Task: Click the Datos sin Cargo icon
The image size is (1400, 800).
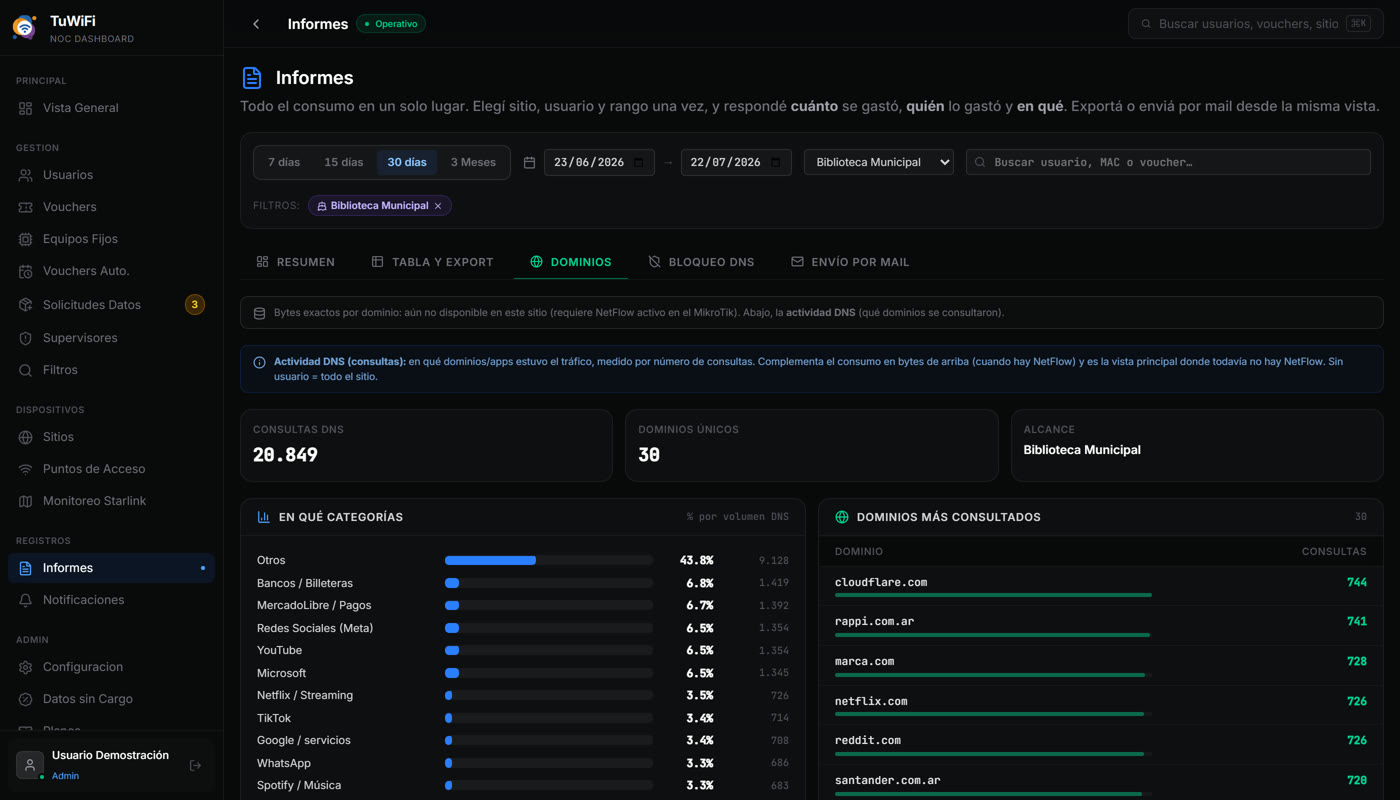Action: 26,699
